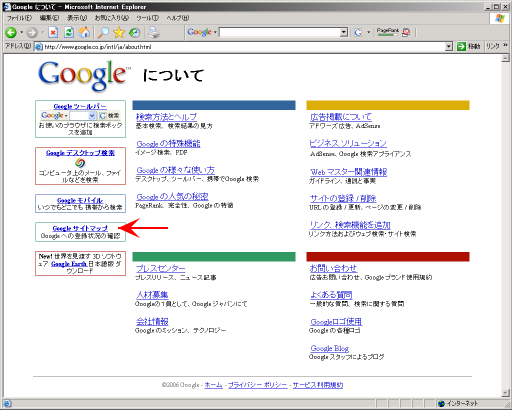Open the Google の特殊機能 link
Viewport: 512px width, 410px height.
click(x=168, y=144)
